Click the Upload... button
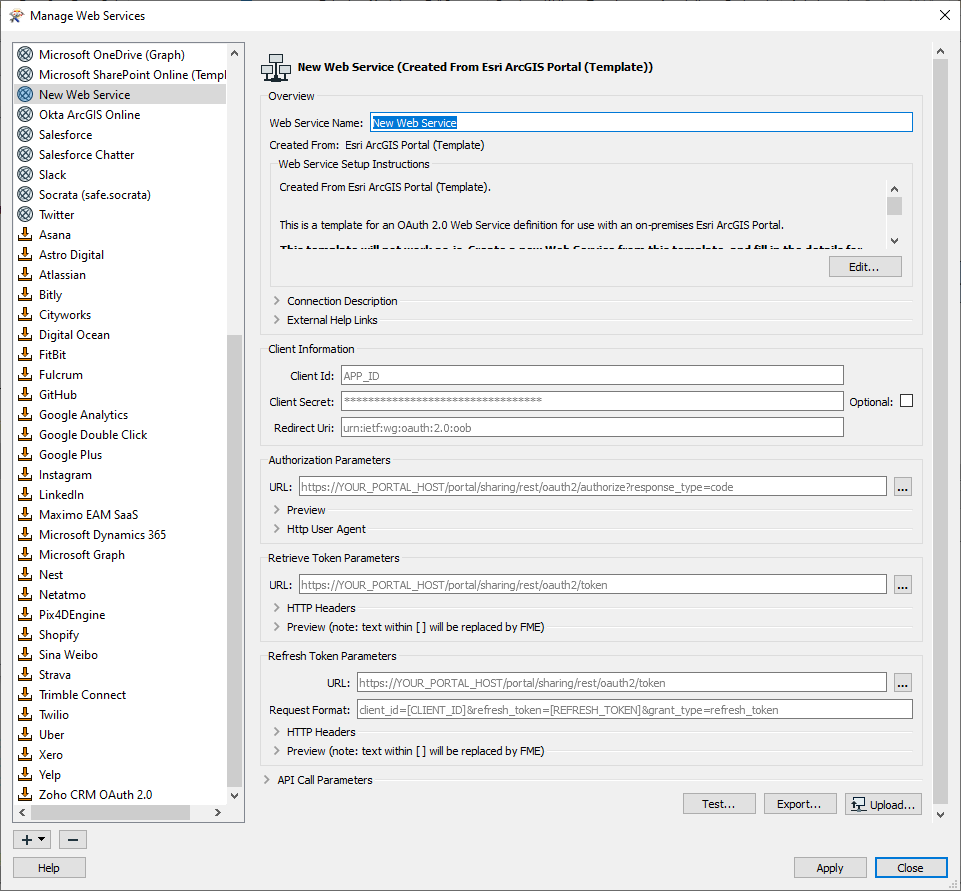The image size is (961, 891). click(x=883, y=804)
